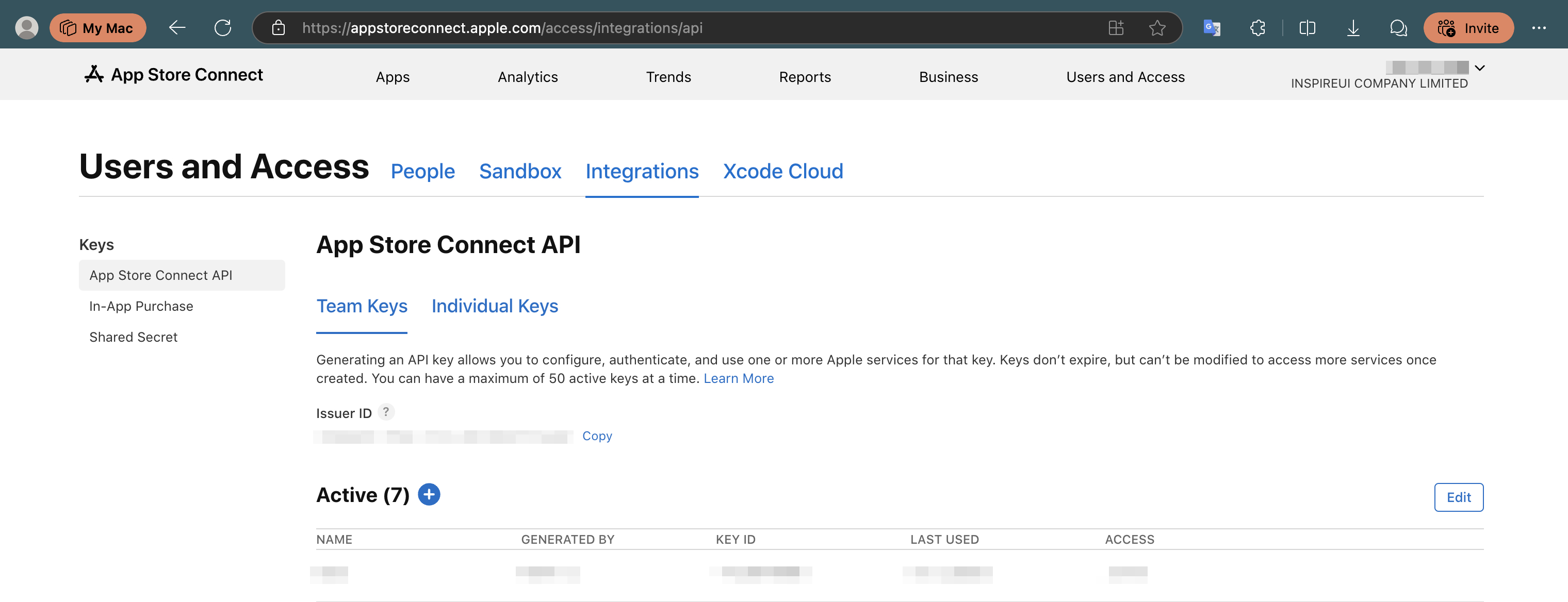Open Reports in the top navigation
The image size is (1568, 602).
805,77
